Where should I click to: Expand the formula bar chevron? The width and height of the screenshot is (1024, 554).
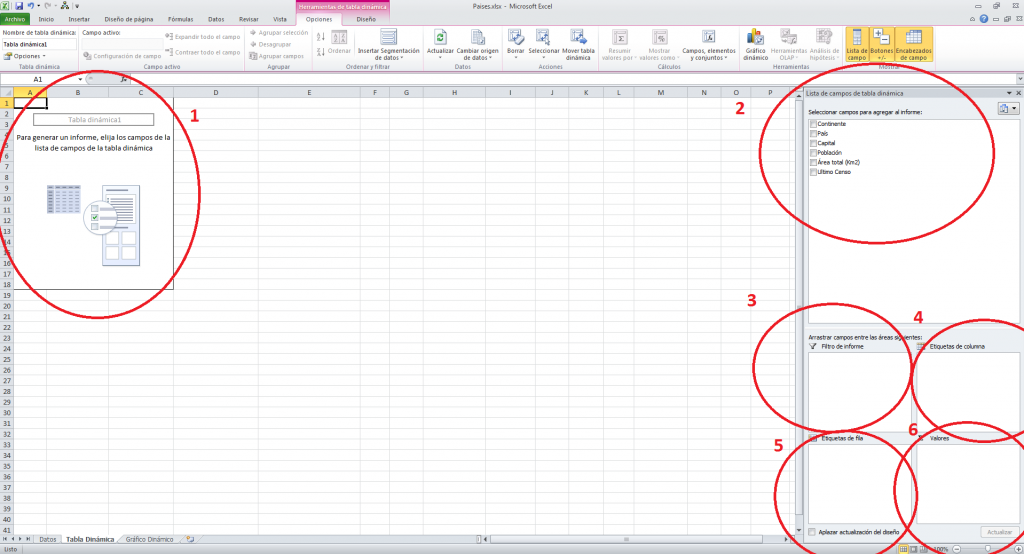1019,79
